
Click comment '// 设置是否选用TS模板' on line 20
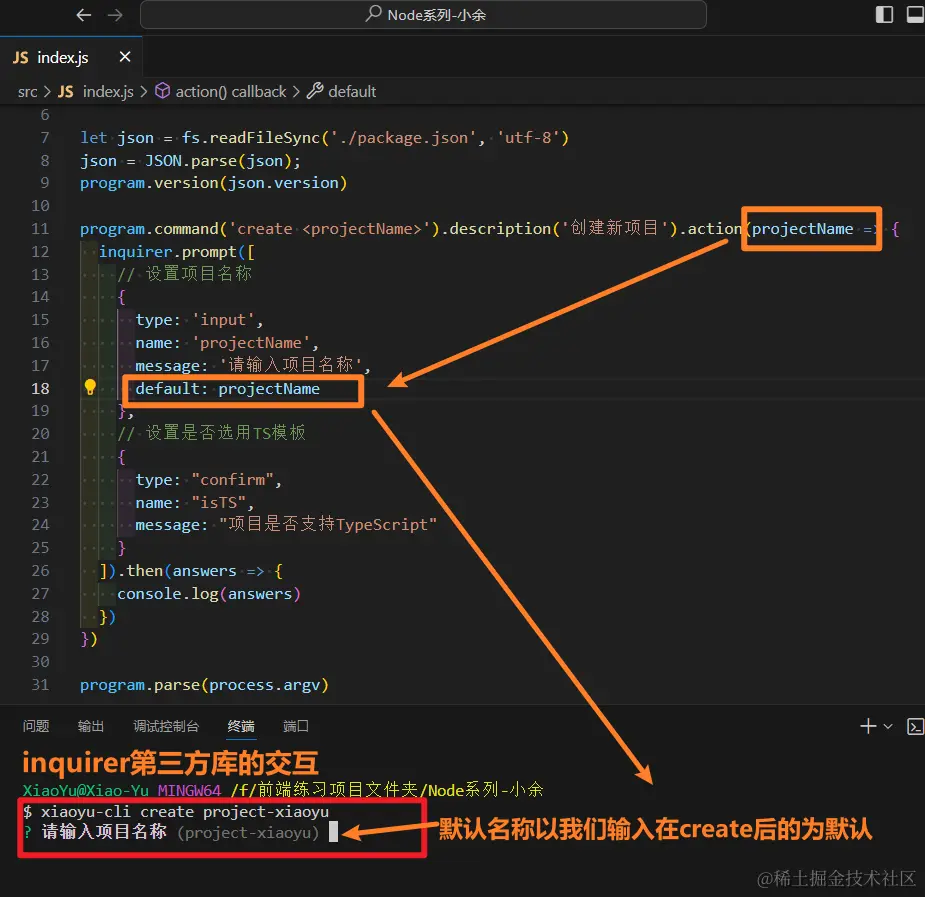point(211,433)
